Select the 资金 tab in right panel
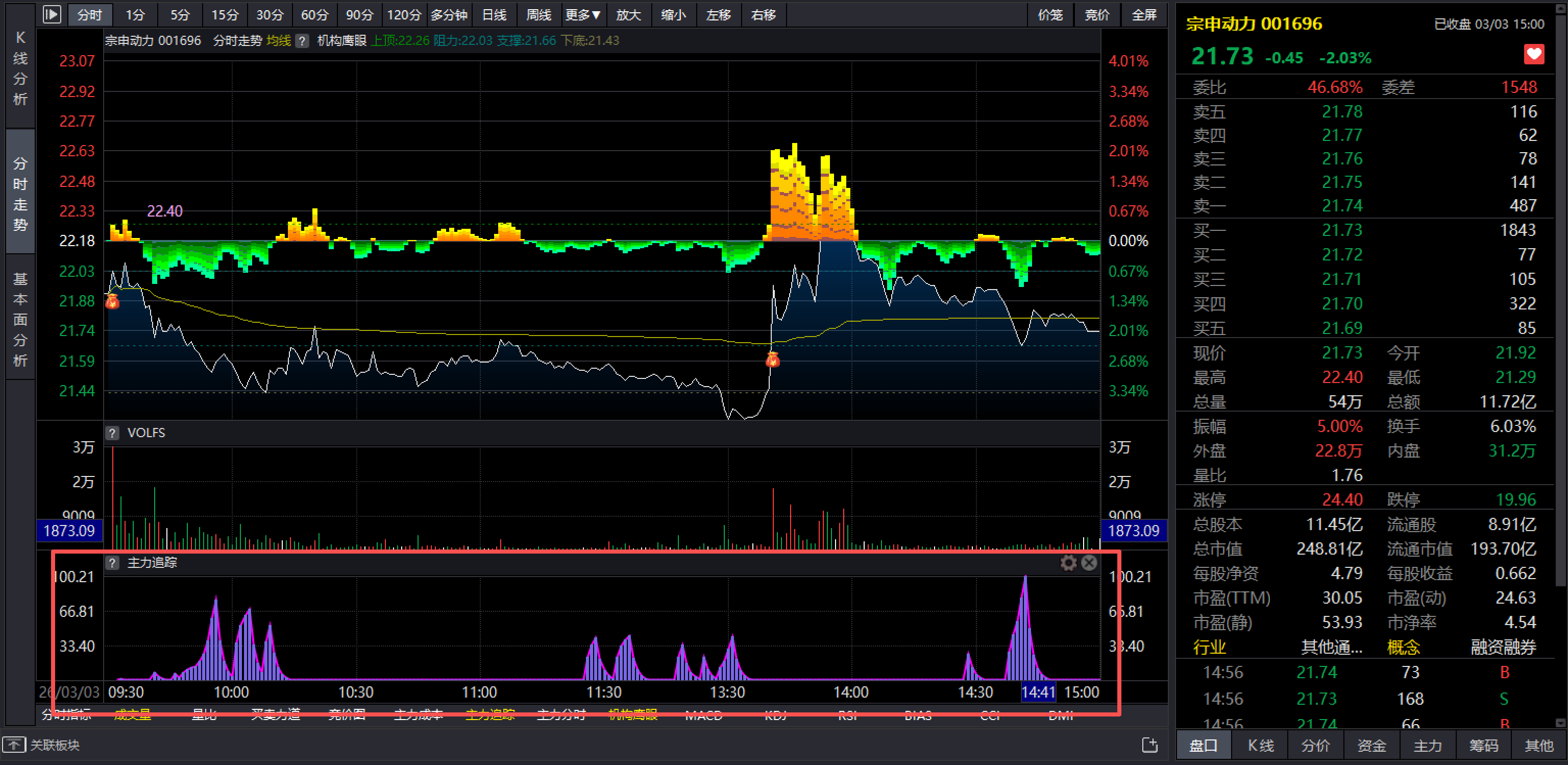This screenshot has width=1568, height=765. (x=1371, y=746)
